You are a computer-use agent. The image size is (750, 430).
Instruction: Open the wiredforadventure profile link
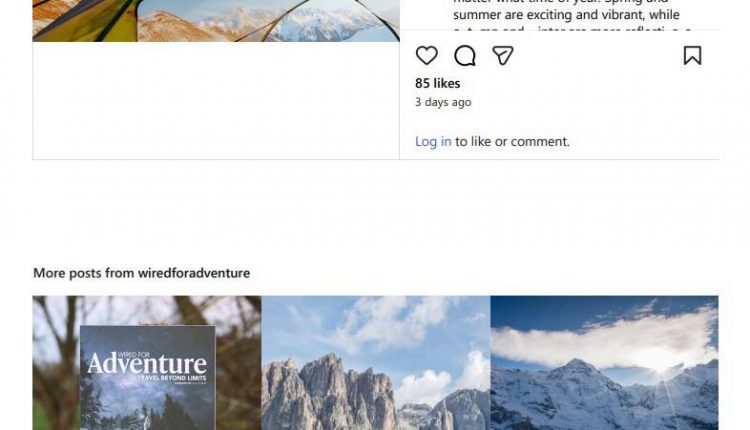click(192, 272)
